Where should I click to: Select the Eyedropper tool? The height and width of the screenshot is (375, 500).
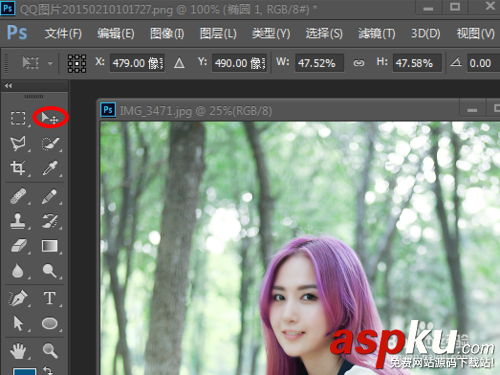click(x=50, y=168)
